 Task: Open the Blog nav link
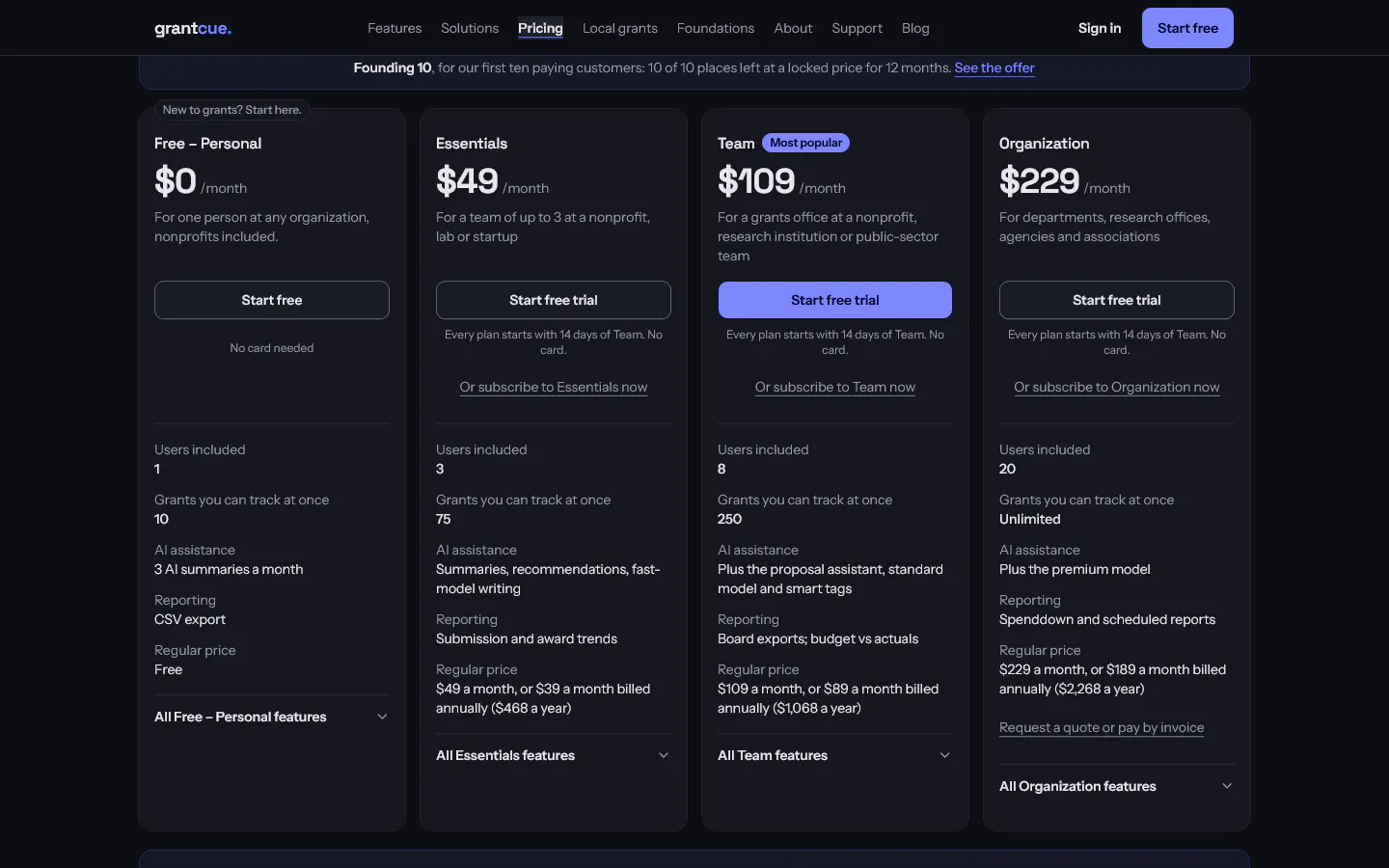[915, 28]
